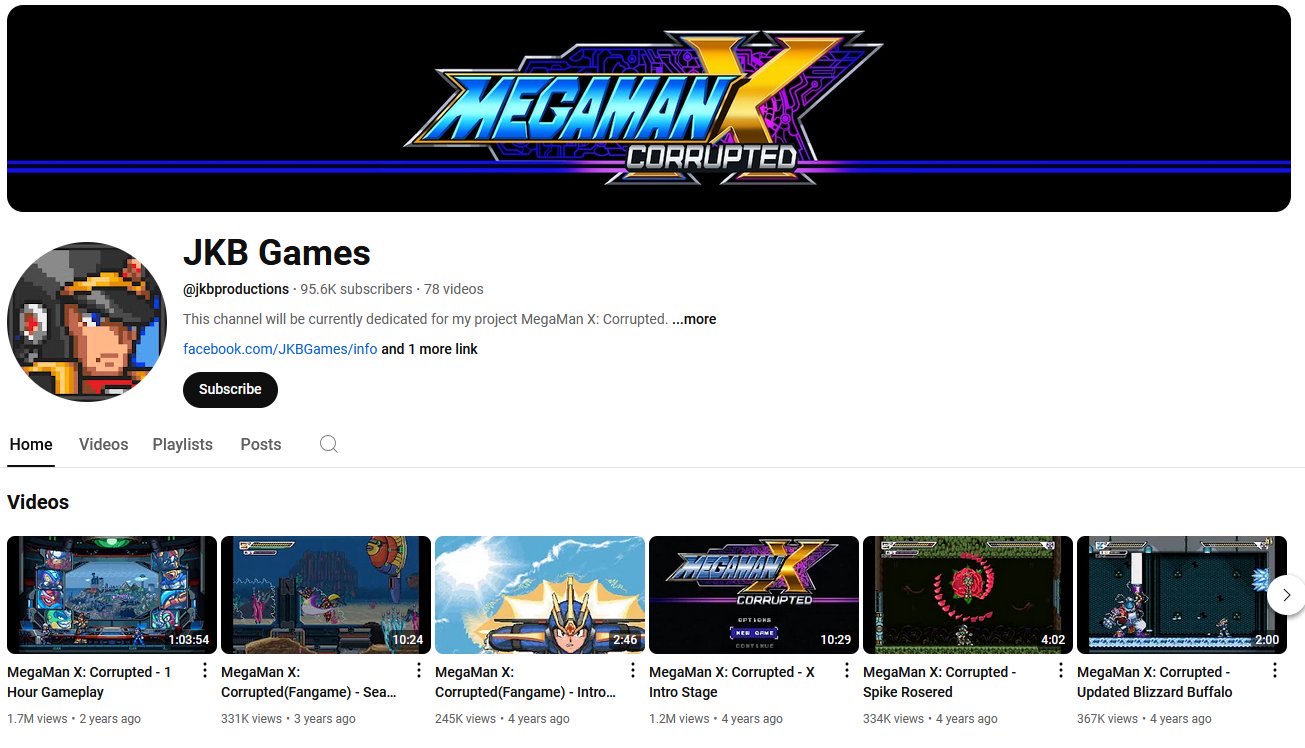Play the 4:02 Spike Rosered thumbnail
The width and height of the screenshot is (1305, 748).
click(x=968, y=595)
